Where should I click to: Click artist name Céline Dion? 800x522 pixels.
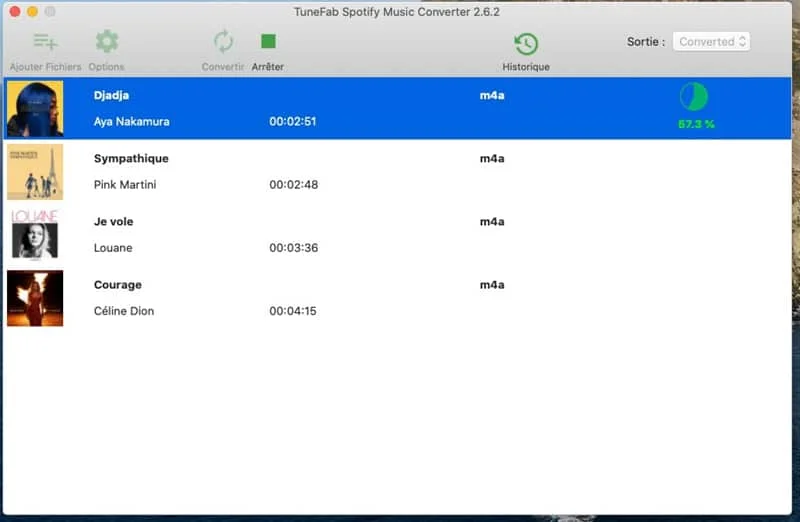click(124, 311)
